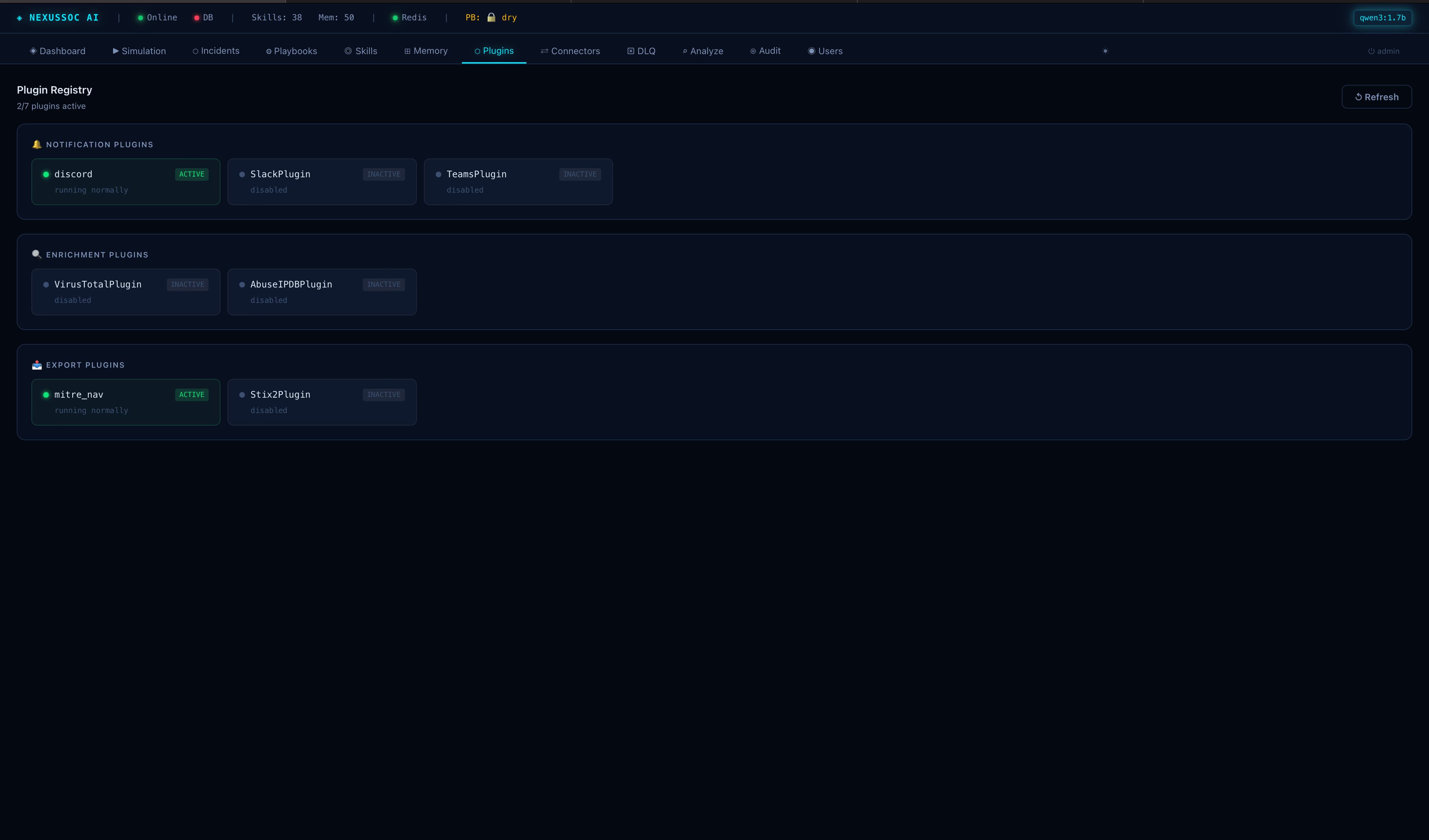Image resolution: width=1429 pixels, height=840 pixels.
Task: Click the VirusTotalPlugin INACTIVE badge
Action: (x=188, y=285)
